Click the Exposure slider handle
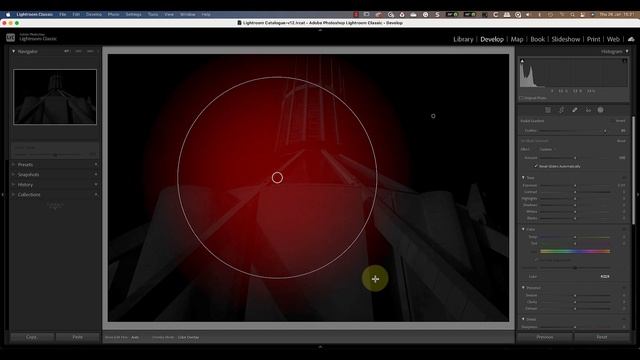This screenshot has width=640, height=360. [575, 185]
